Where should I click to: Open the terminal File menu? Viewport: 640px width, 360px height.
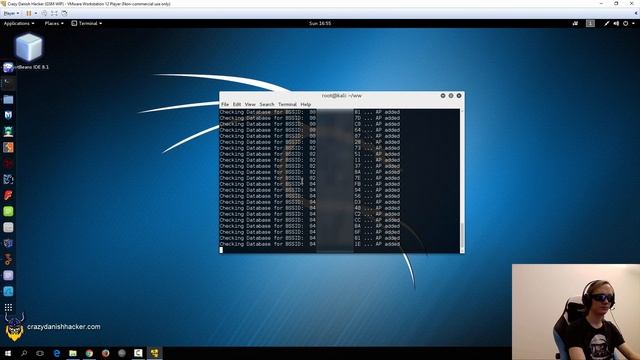(225, 104)
